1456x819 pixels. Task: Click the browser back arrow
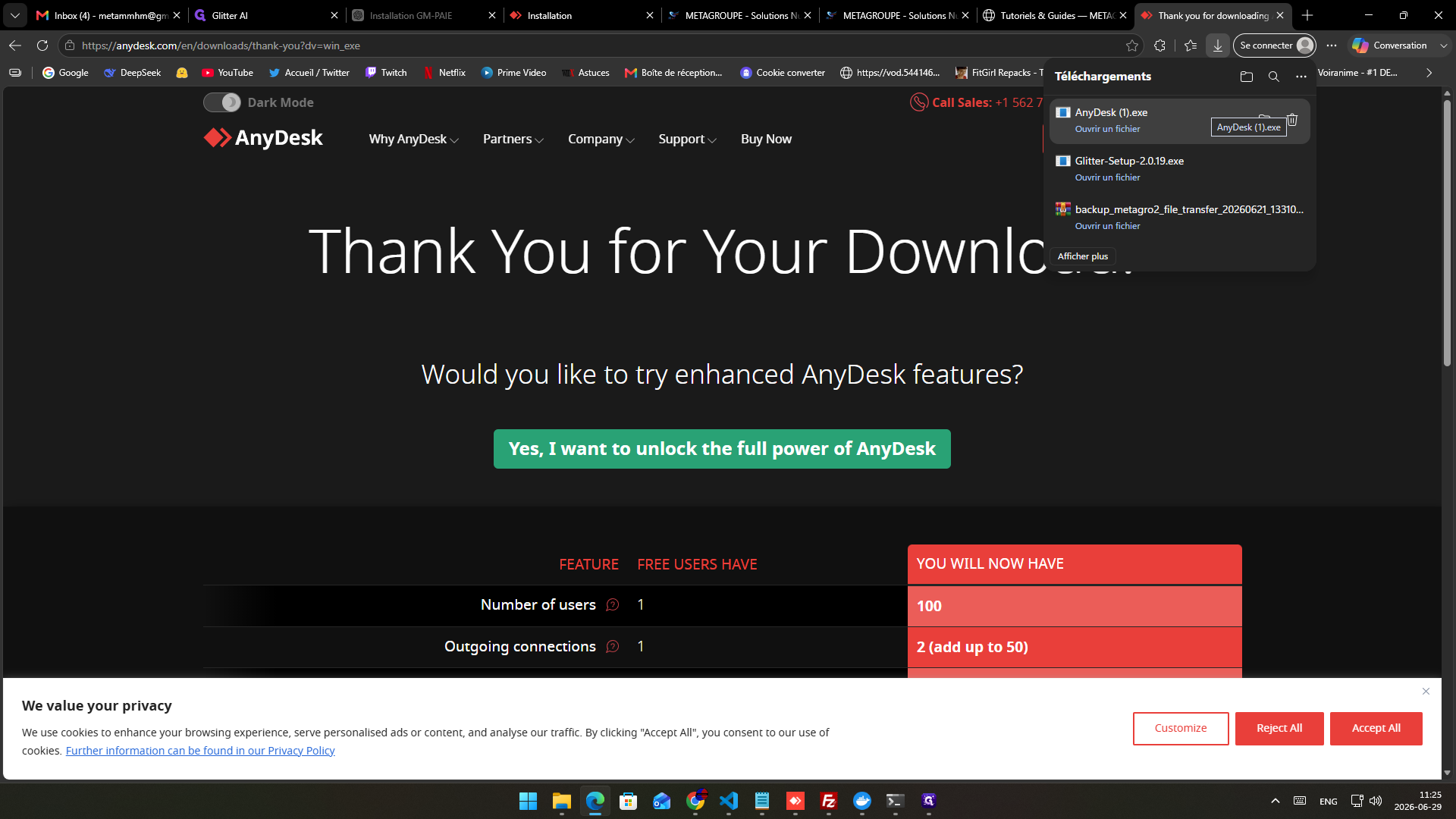point(15,45)
